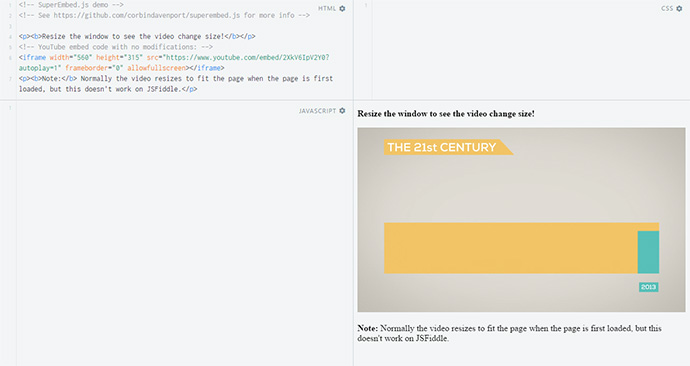This screenshot has height=366, width=690.
Task: Click the JAVASCRIPT panel label
Action: coord(317,111)
